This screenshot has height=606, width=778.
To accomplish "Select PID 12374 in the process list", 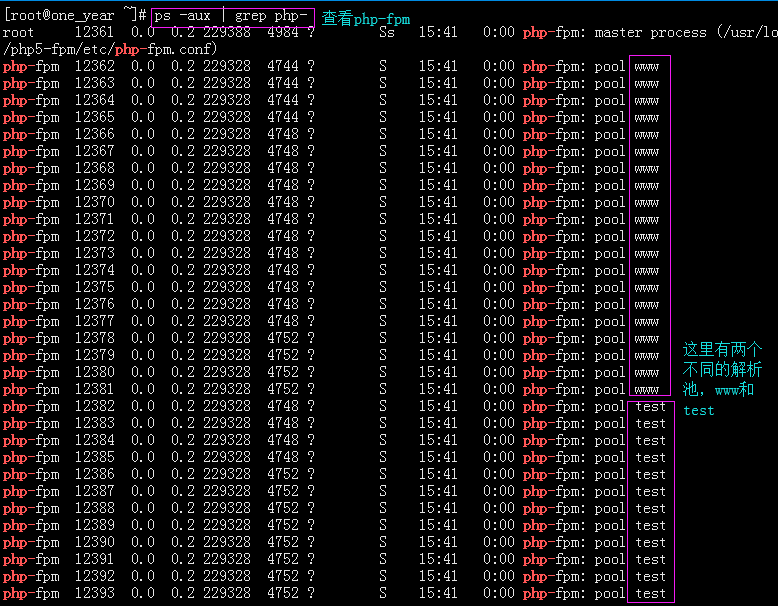I will (x=94, y=270).
